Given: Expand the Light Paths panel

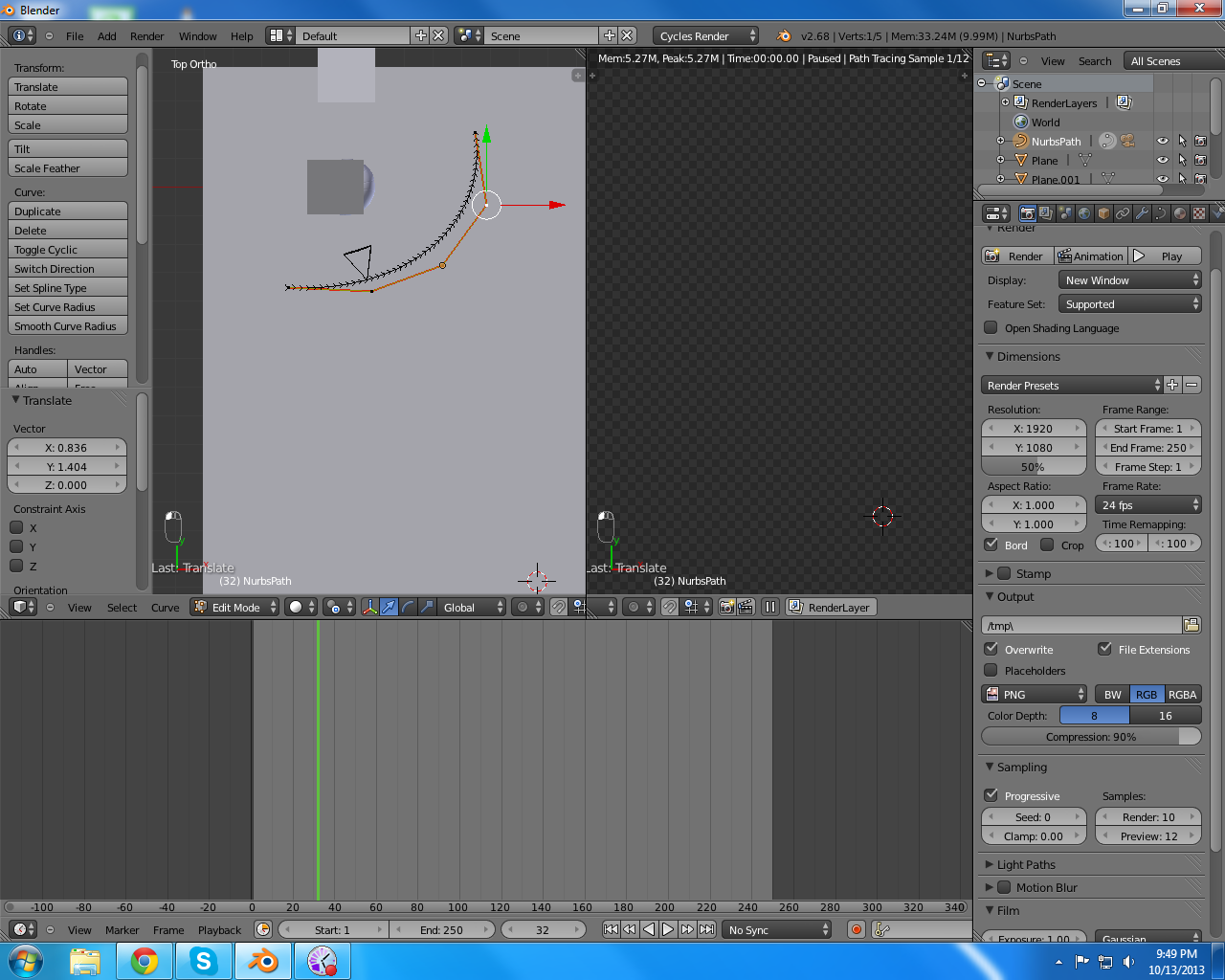Looking at the screenshot, I should tap(1025, 864).
